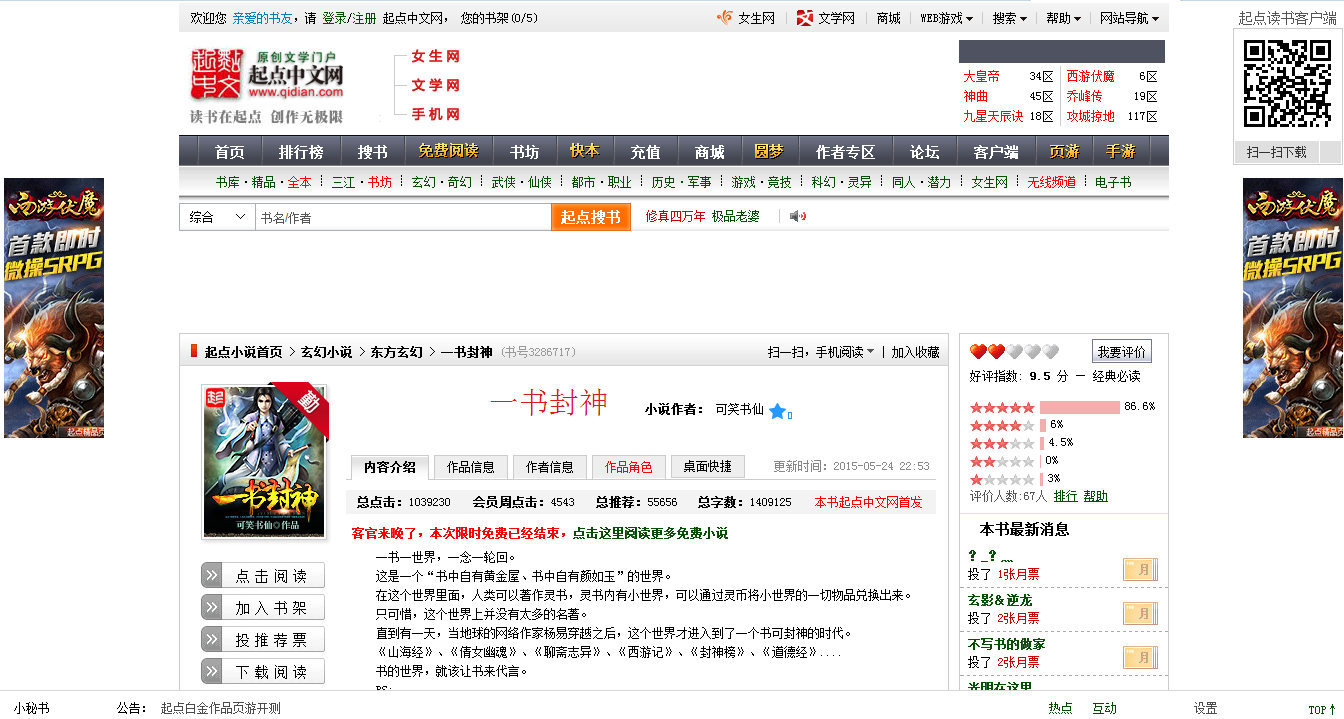Open 免费阅读 in main navigation
The image size is (1344, 719).
pos(448,151)
